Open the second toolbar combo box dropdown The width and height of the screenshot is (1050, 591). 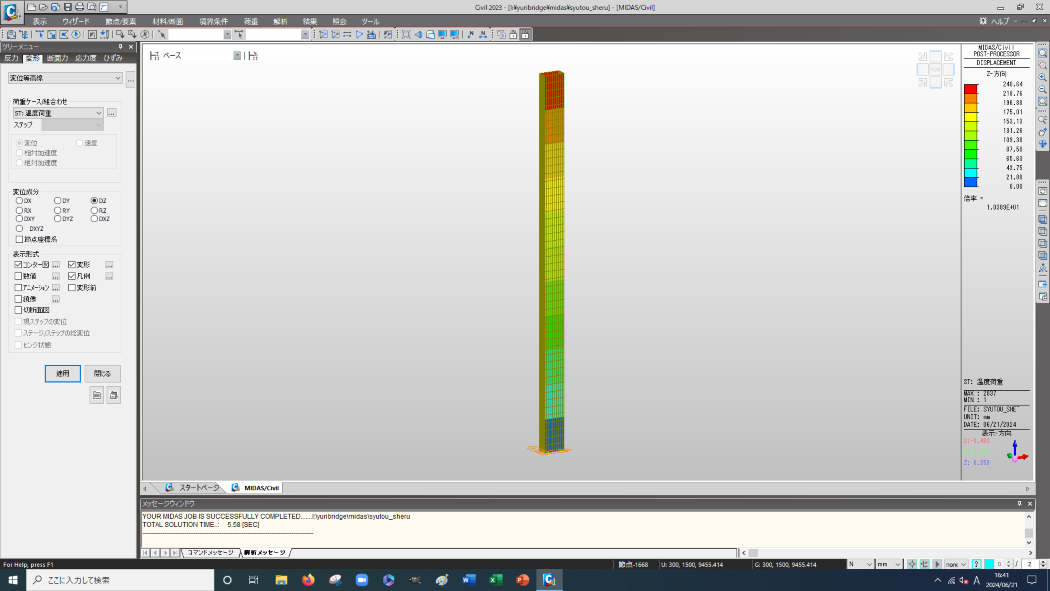tap(305, 34)
